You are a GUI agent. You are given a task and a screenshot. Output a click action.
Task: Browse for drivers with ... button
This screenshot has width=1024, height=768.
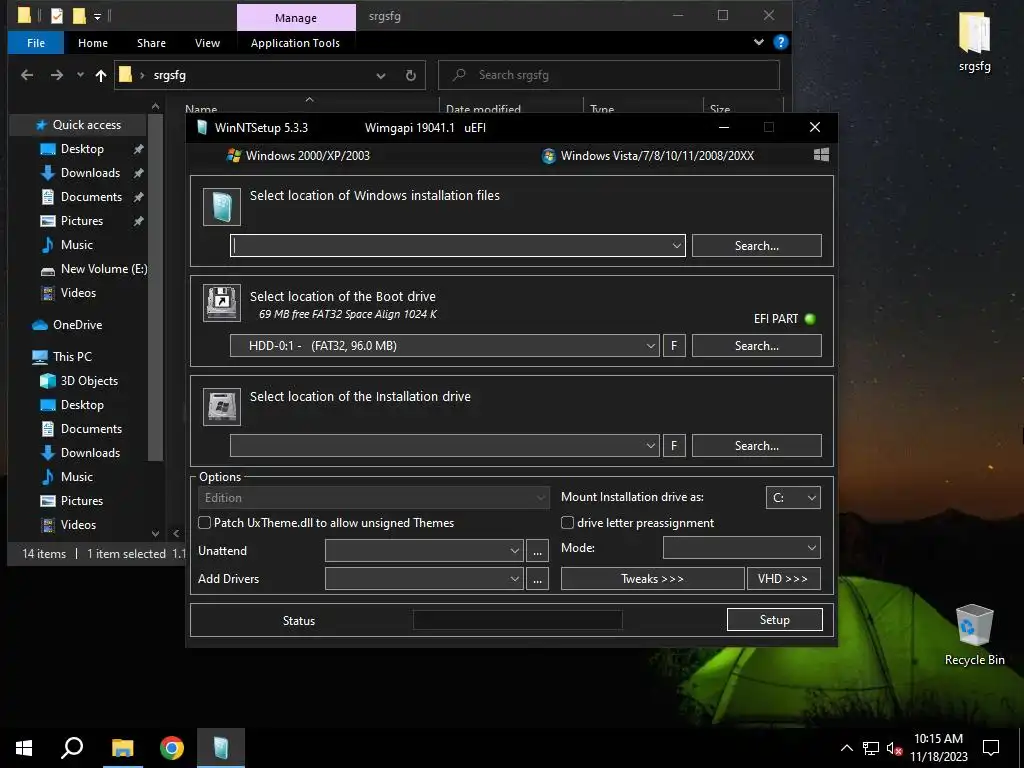pos(537,579)
